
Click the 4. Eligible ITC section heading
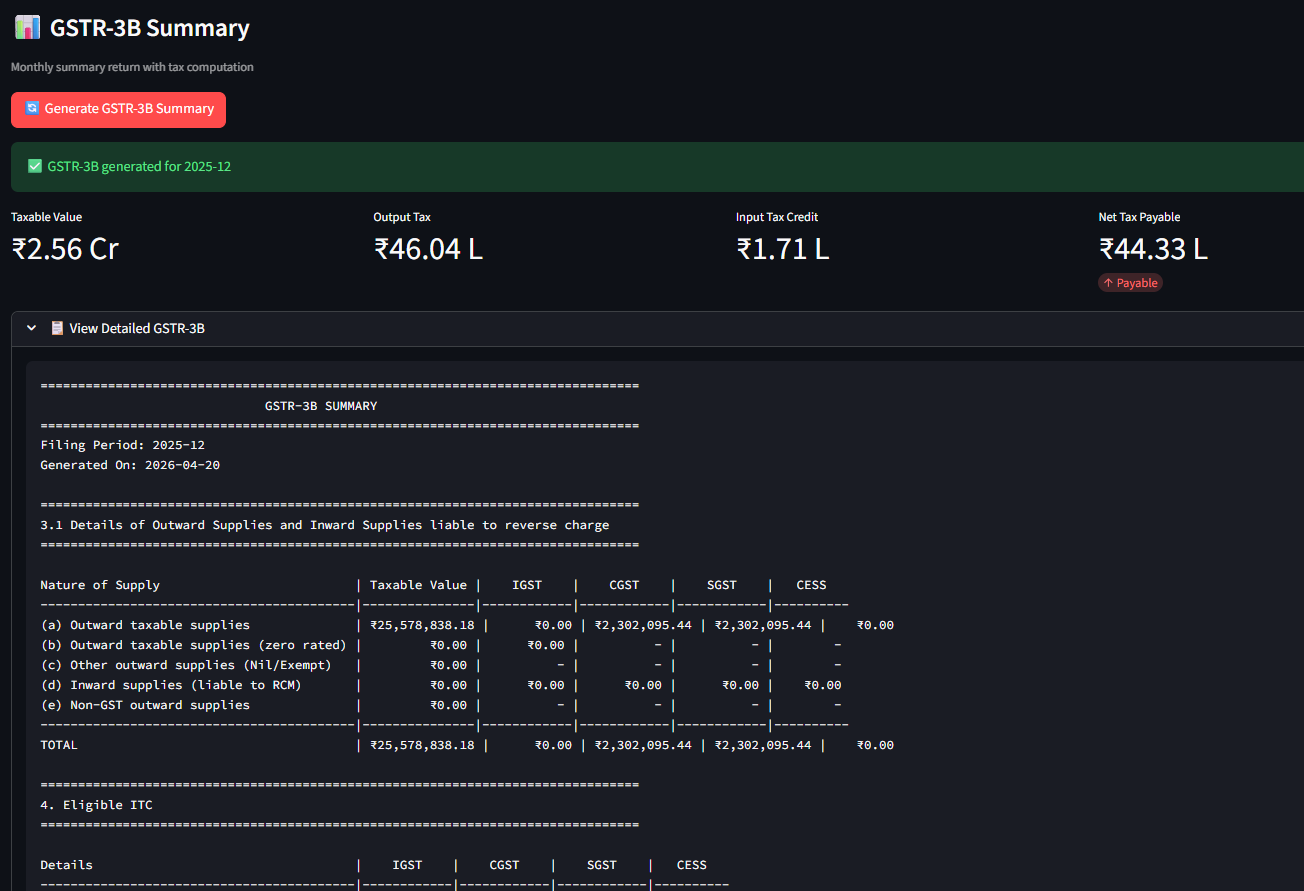[x=96, y=805]
